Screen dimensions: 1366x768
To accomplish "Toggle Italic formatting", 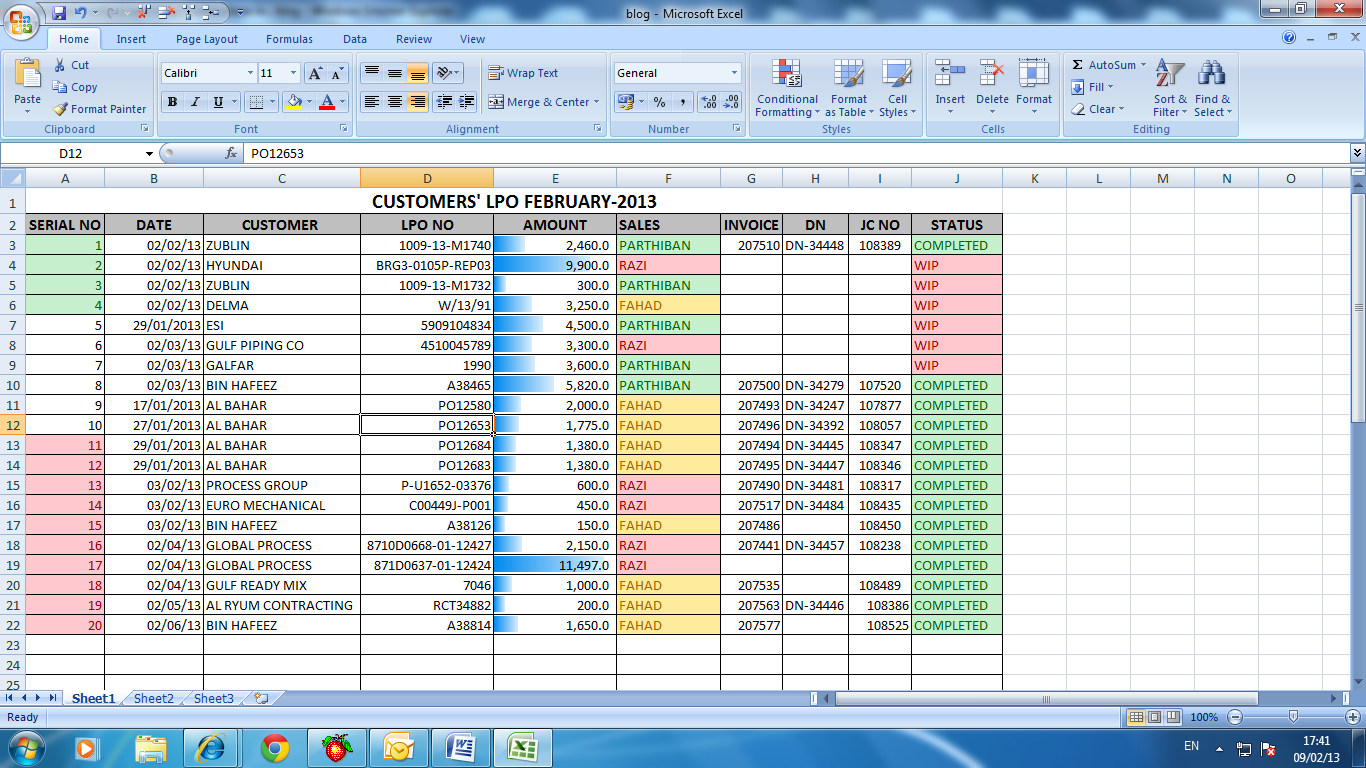I will 194,102.
